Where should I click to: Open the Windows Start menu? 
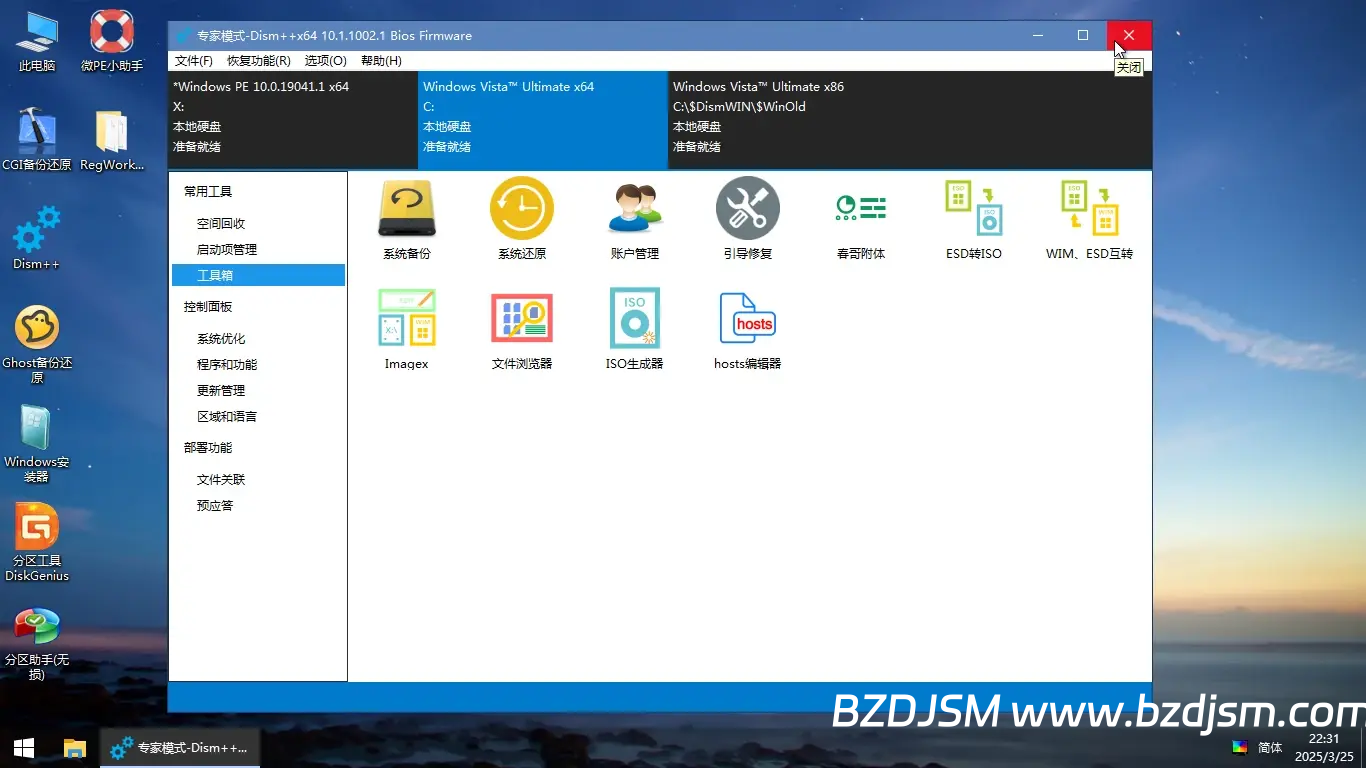pyautogui.click(x=24, y=748)
